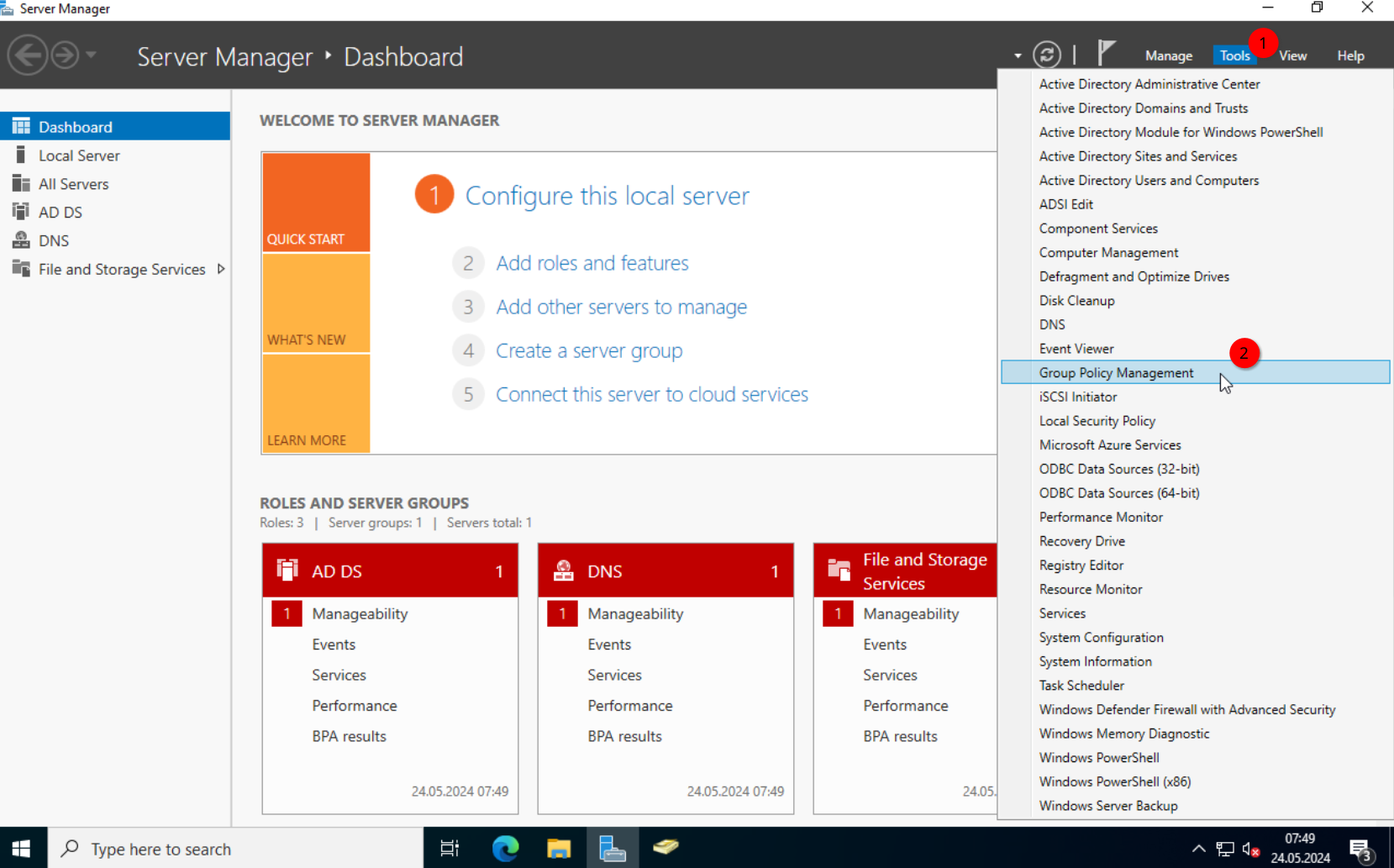
Task: Click the forward navigation arrow
Action: coord(65,55)
